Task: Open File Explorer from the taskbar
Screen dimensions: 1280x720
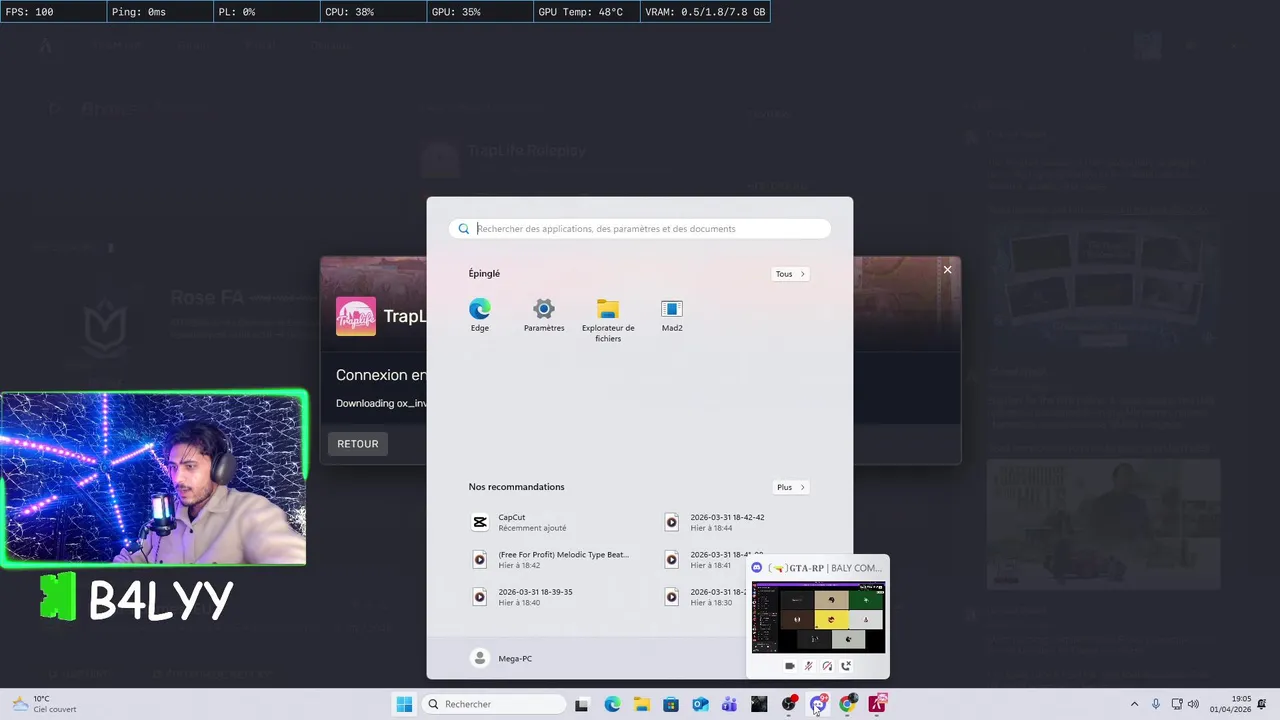Action: pyautogui.click(x=641, y=704)
